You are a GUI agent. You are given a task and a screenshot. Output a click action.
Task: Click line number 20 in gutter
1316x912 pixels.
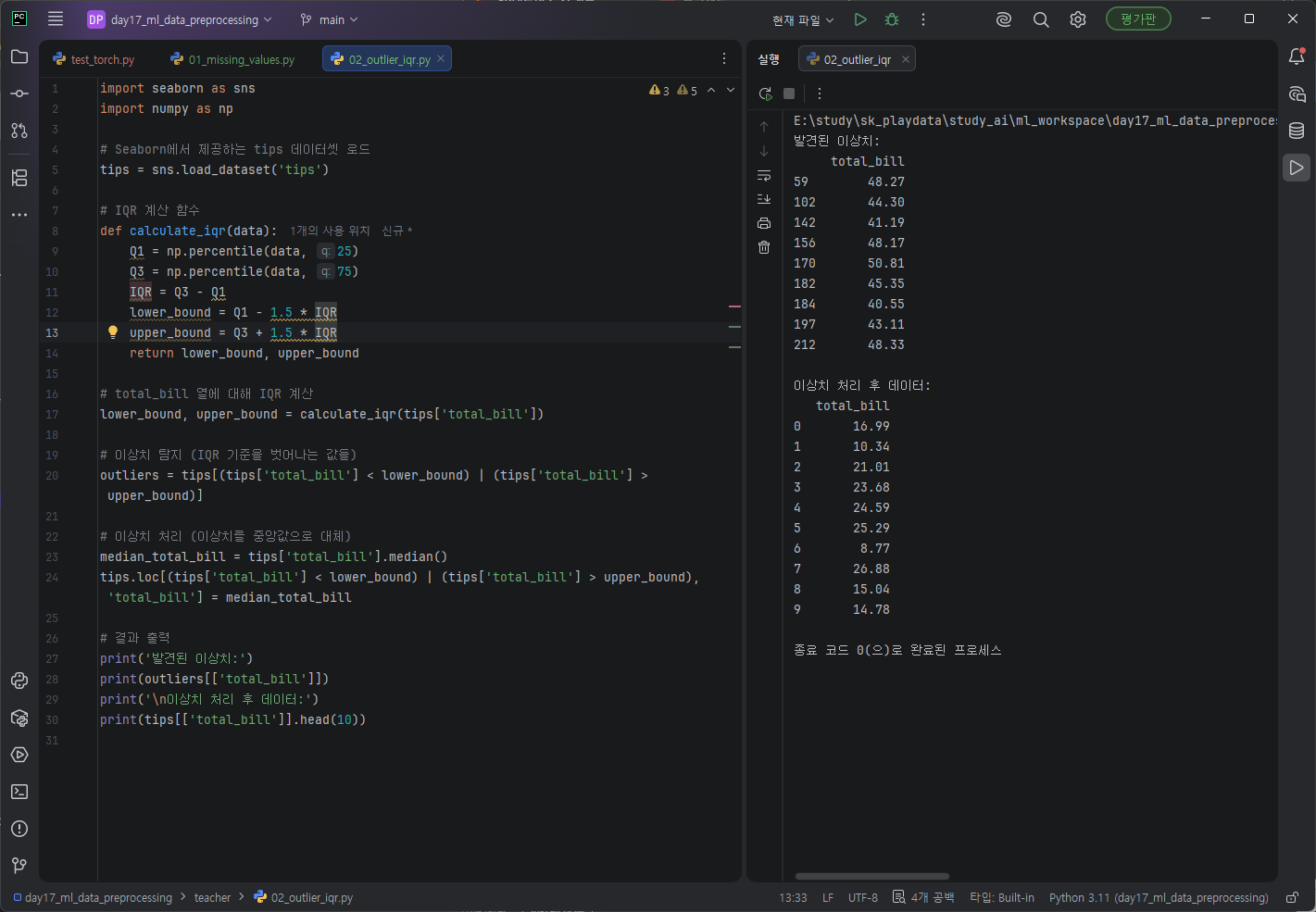coord(52,475)
